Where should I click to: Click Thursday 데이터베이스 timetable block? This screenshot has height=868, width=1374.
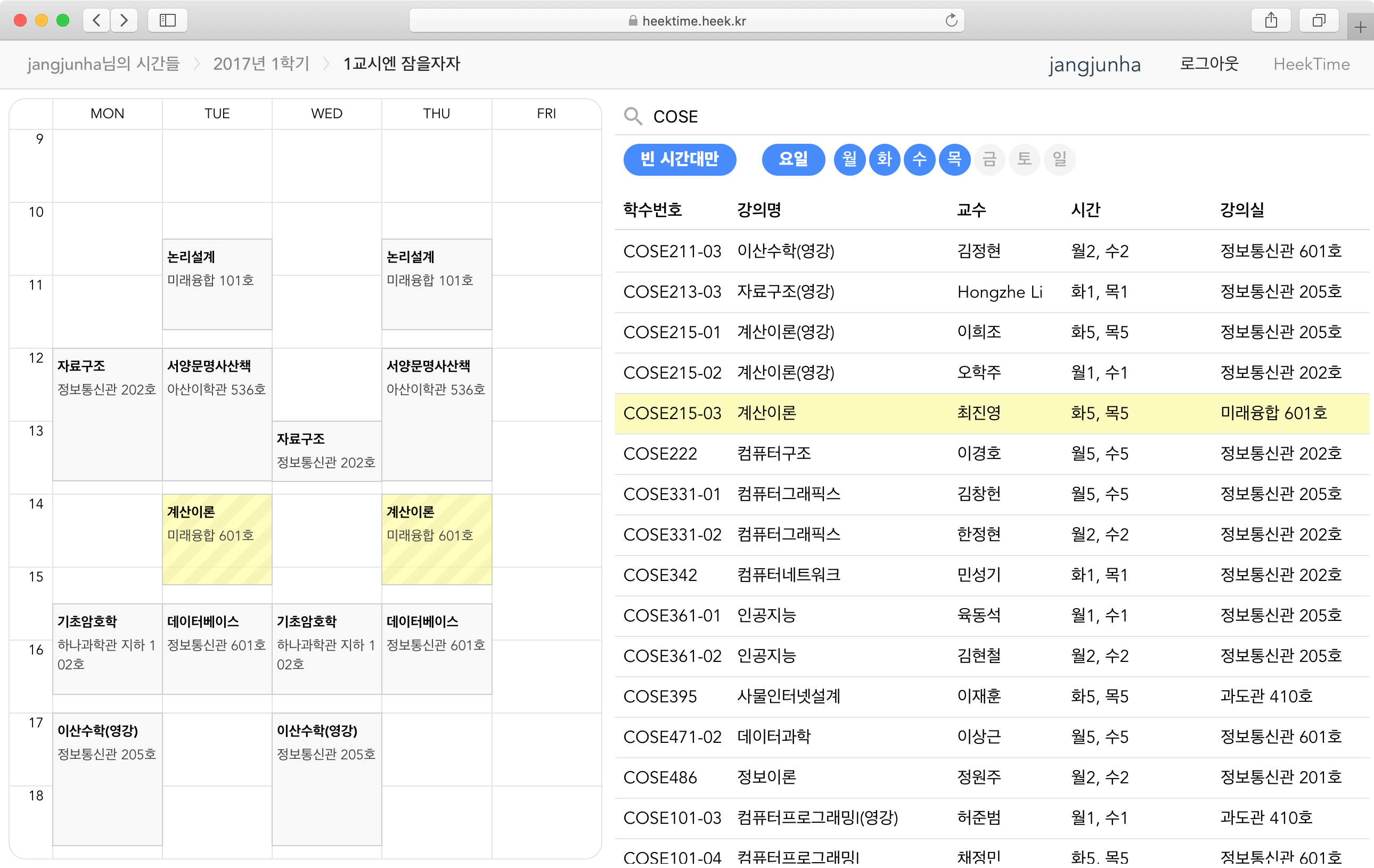click(x=437, y=649)
